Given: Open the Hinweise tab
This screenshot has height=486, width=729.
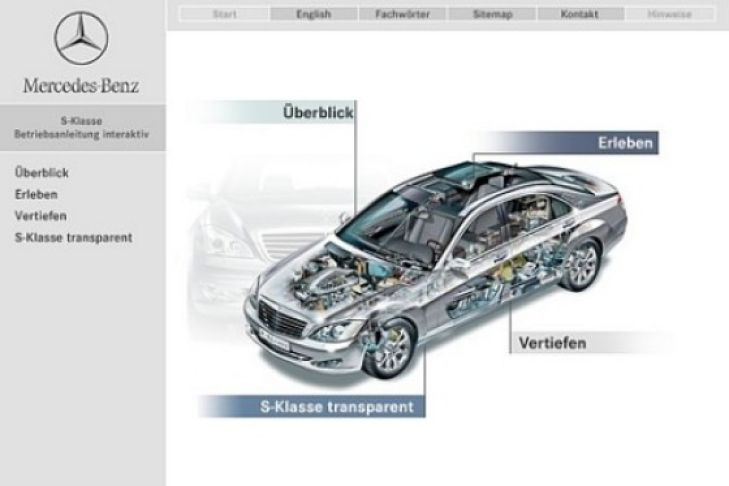Looking at the screenshot, I should point(669,14).
